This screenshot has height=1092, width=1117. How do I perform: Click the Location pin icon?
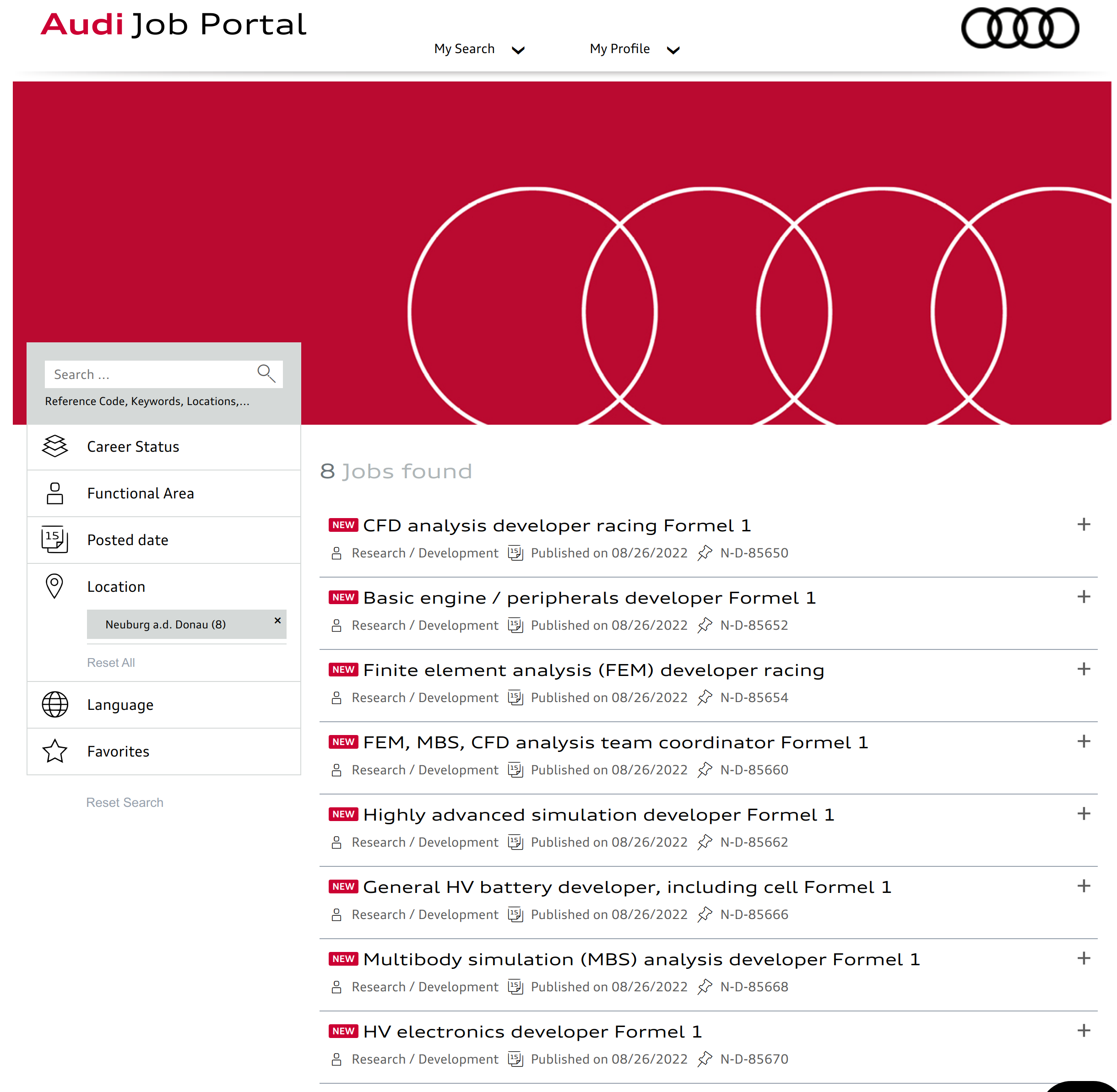(54, 586)
